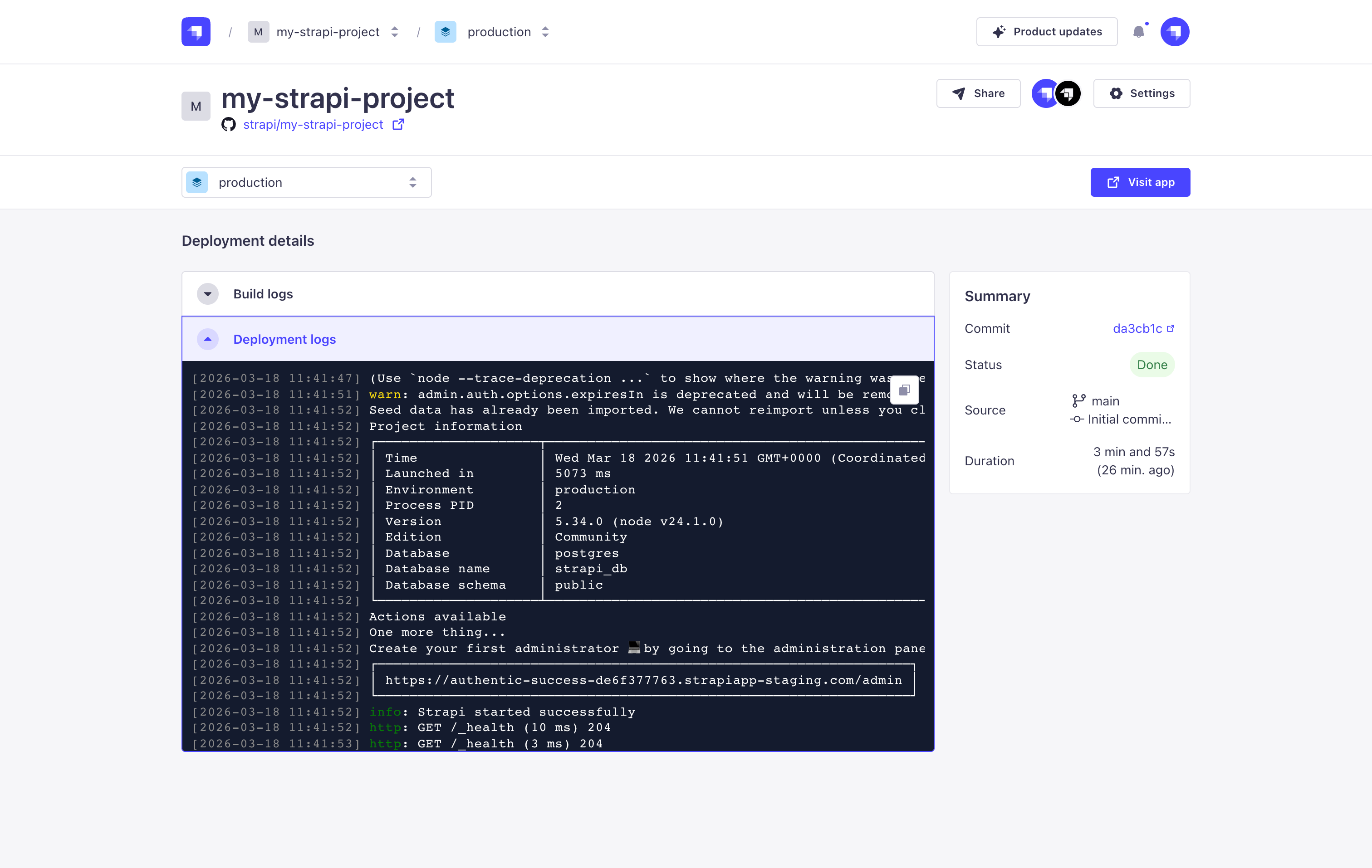The width and height of the screenshot is (1372, 868).
Task: Click the M project badge beside title
Action: 196,106
